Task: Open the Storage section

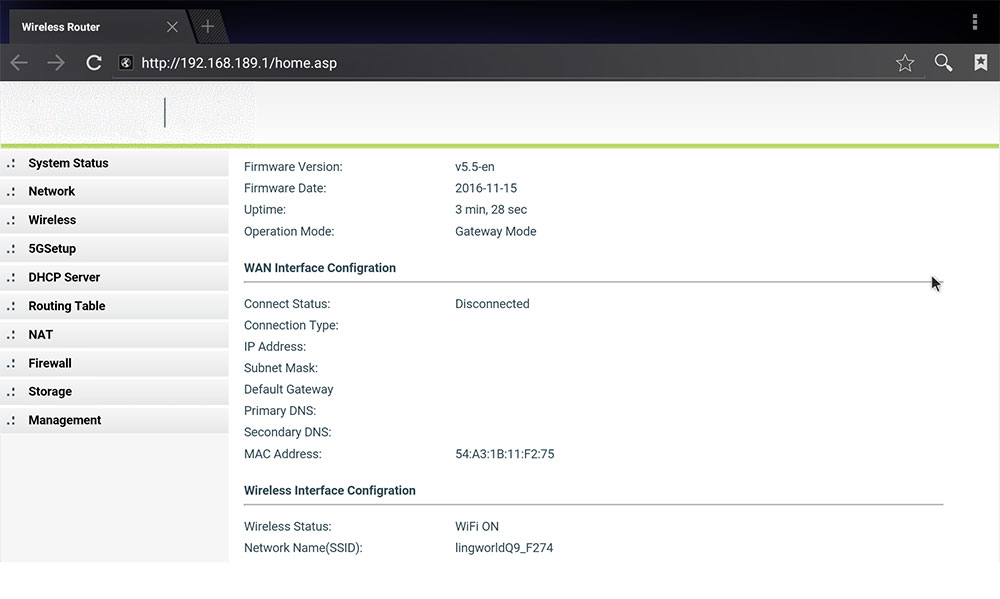Action: pyautogui.click(x=50, y=392)
